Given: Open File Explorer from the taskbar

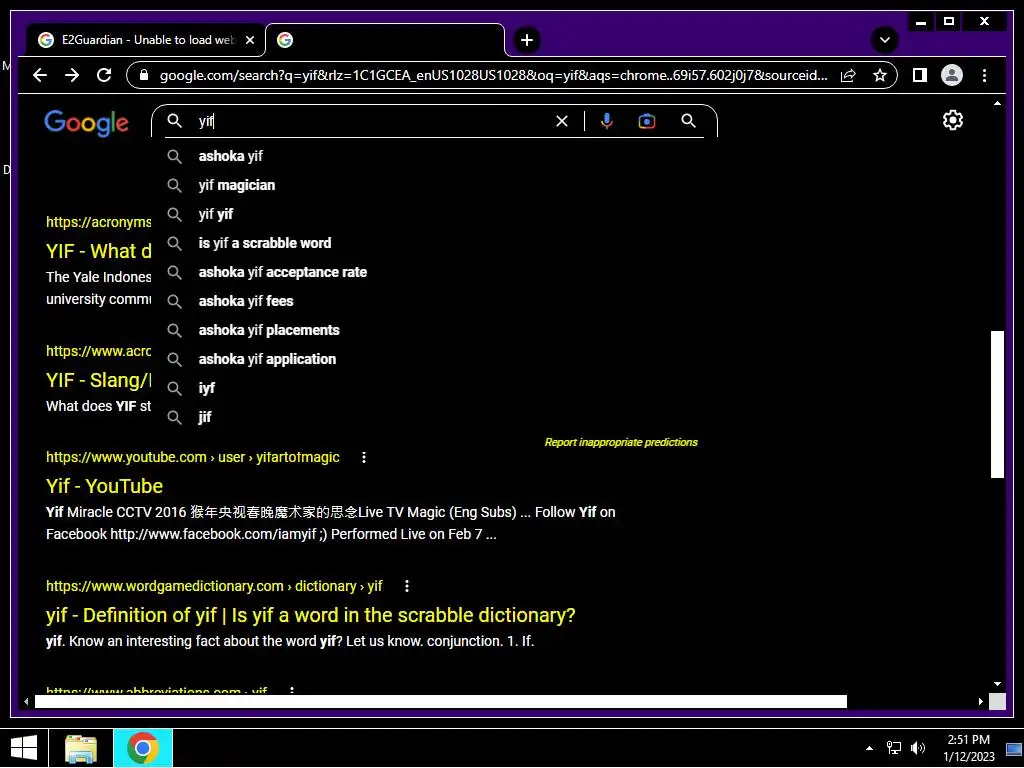Looking at the screenshot, I should click(x=81, y=748).
